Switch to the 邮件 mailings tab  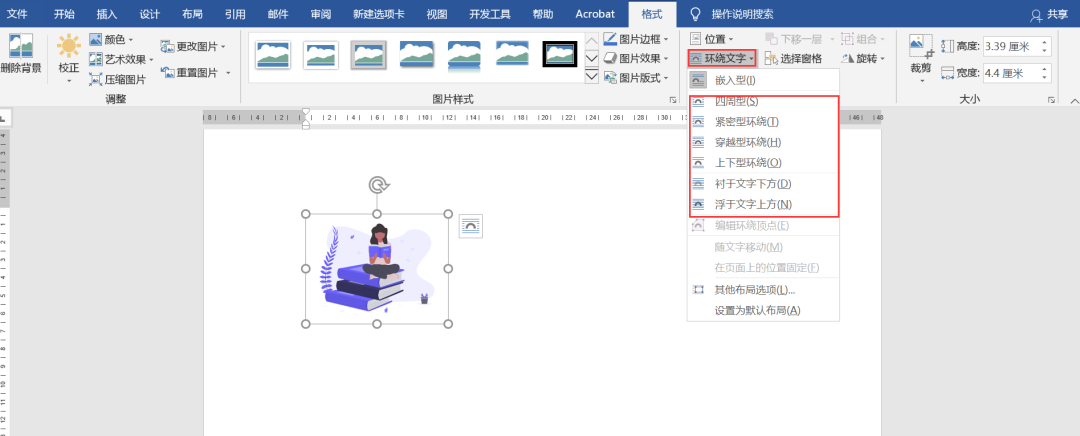click(278, 14)
